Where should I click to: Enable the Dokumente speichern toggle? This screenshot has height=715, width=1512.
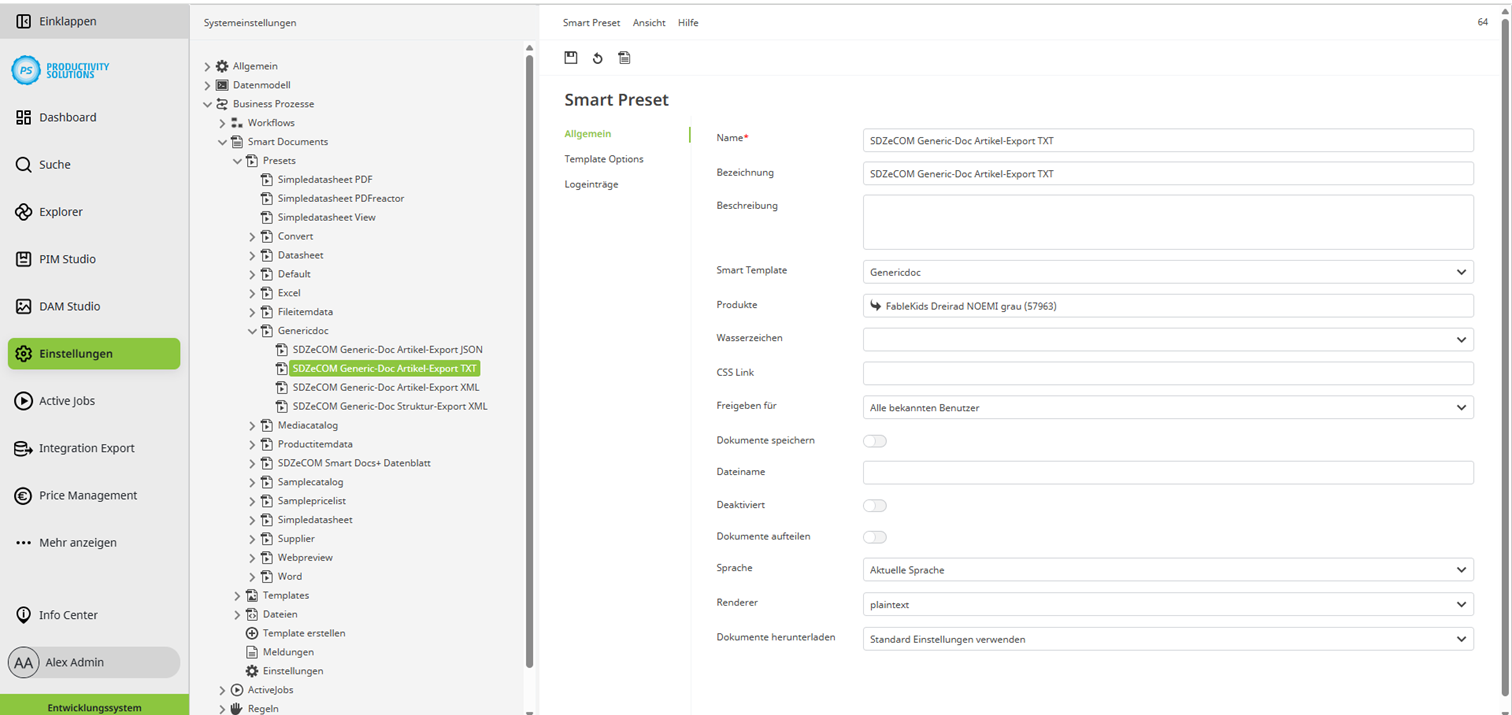point(875,440)
